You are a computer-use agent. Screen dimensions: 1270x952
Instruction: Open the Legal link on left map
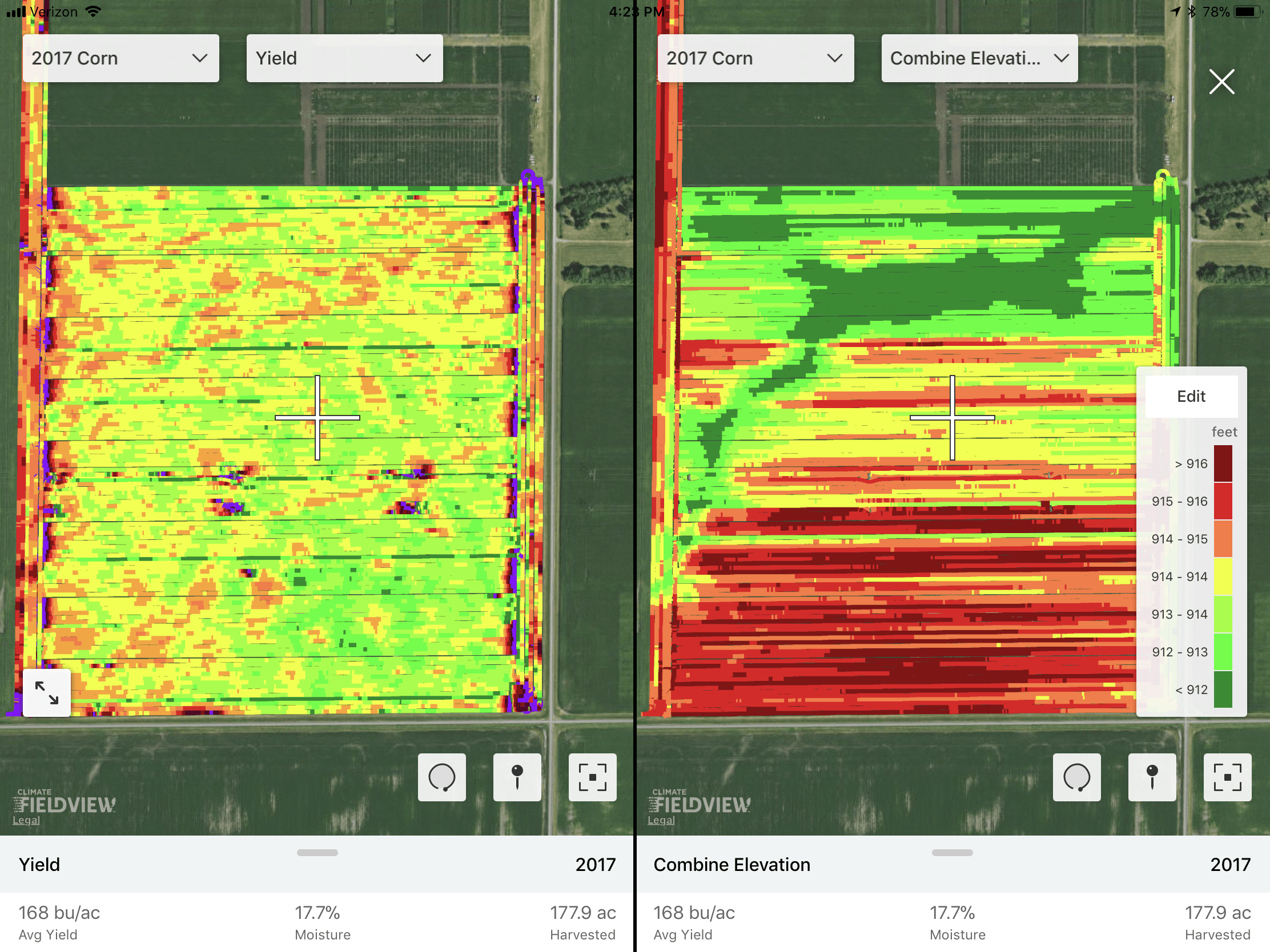point(26,820)
